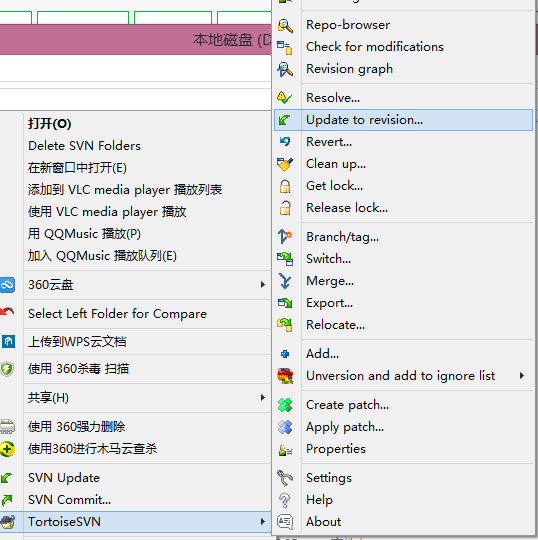Viewport: 538px width, 540px height.
Task: Select Merge... entry
Action: [403, 281]
